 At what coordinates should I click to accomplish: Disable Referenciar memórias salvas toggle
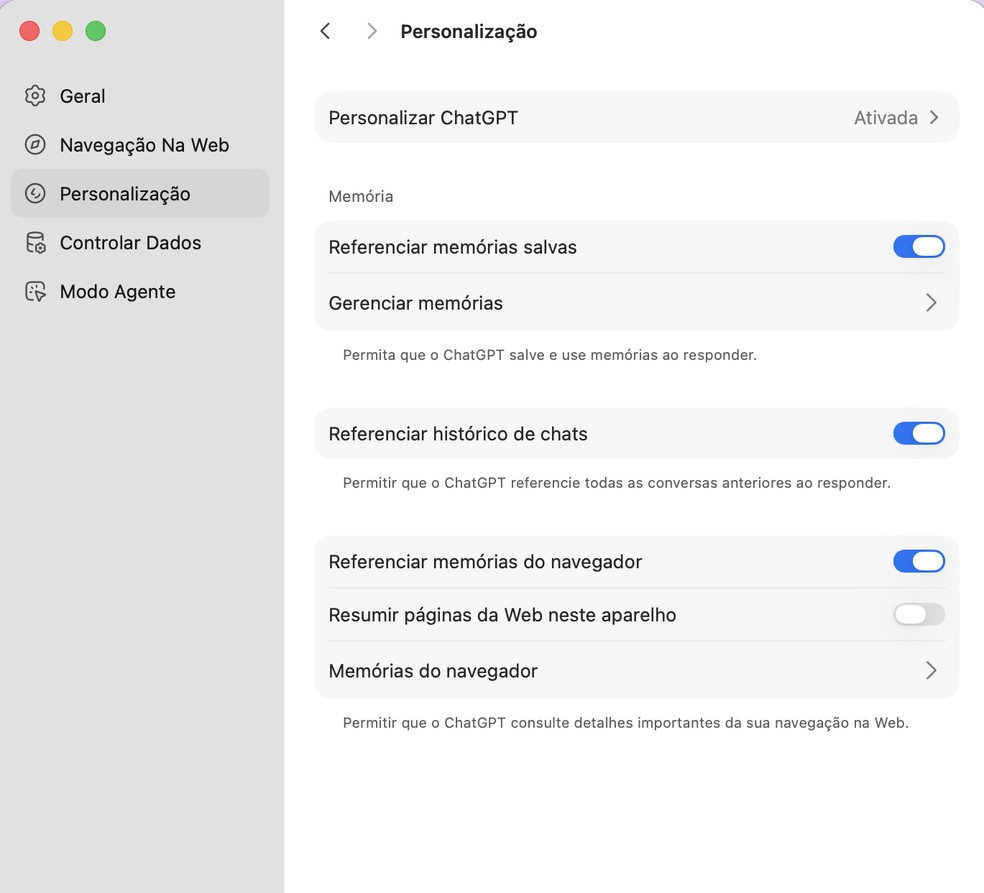[918, 247]
